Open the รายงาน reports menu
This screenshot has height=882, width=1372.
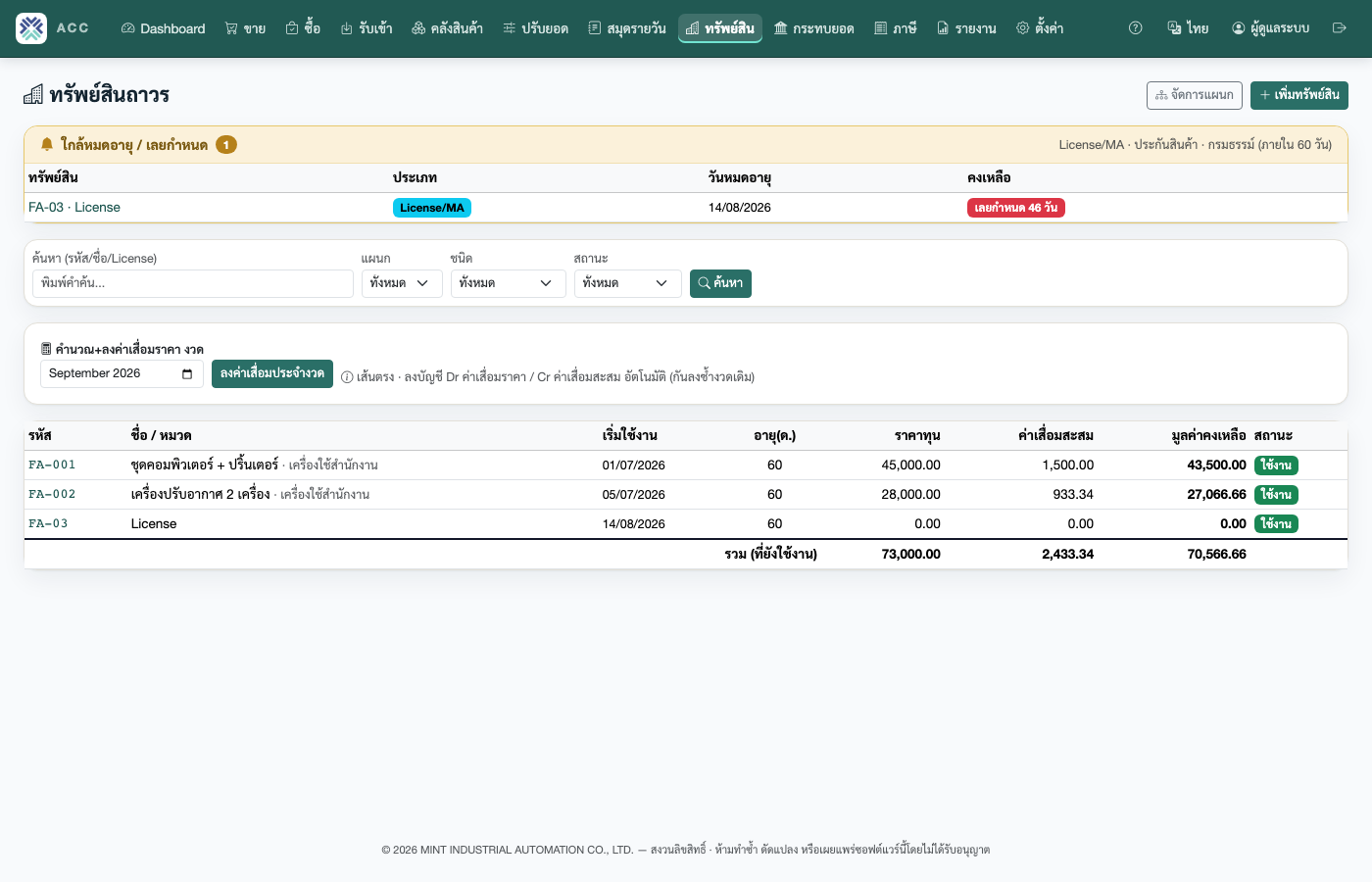coord(966,28)
